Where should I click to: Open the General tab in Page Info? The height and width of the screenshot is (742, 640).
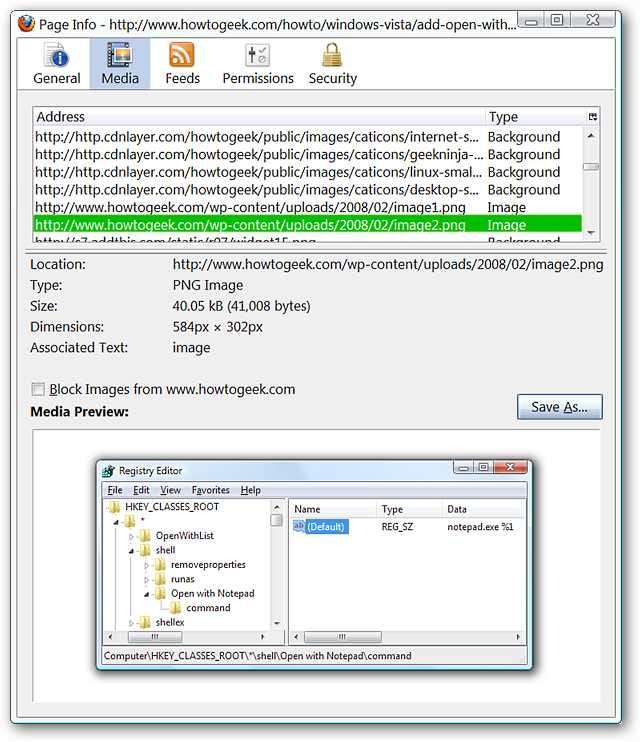pyautogui.click(x=56, y=64)
